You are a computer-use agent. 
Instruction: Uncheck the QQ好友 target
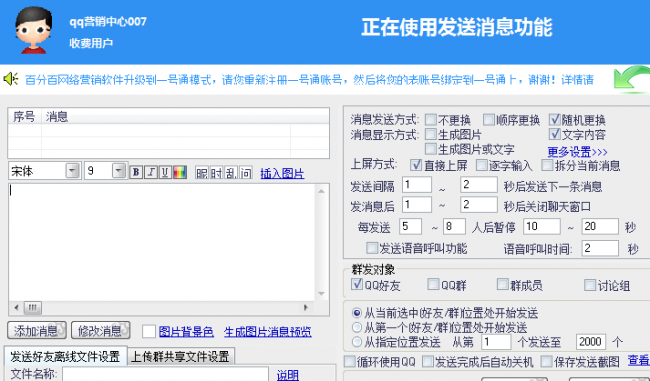point(357,284)
